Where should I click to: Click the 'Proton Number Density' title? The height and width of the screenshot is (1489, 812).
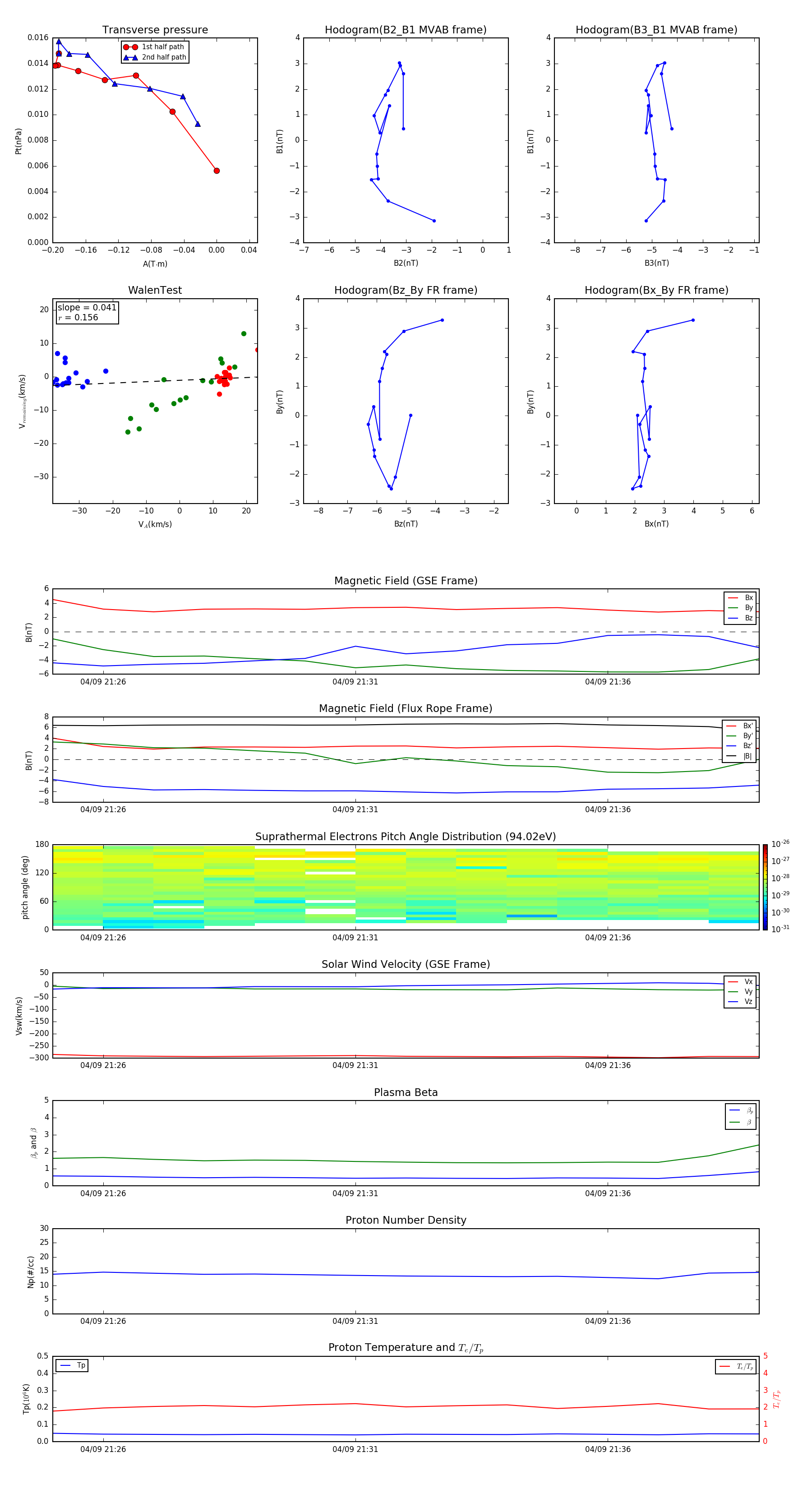coord(406,1220)
